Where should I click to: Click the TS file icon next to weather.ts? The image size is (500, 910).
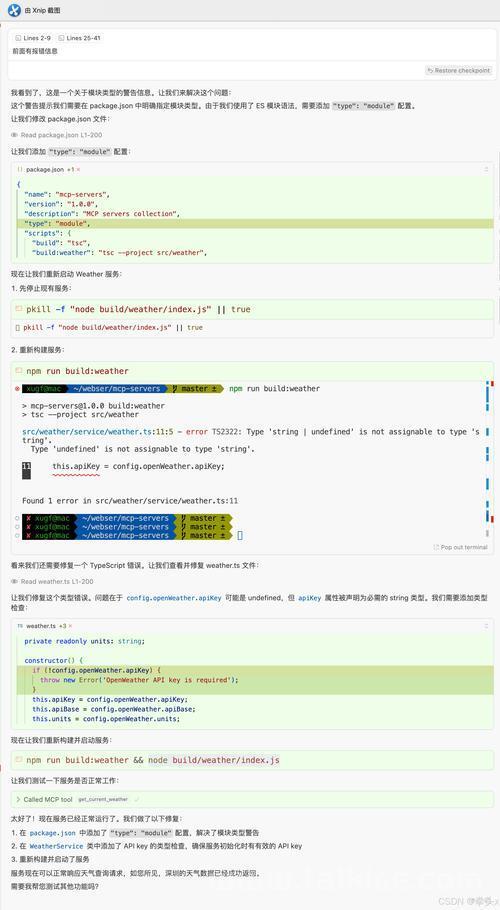pyautogui.click(x=20, y=626)
